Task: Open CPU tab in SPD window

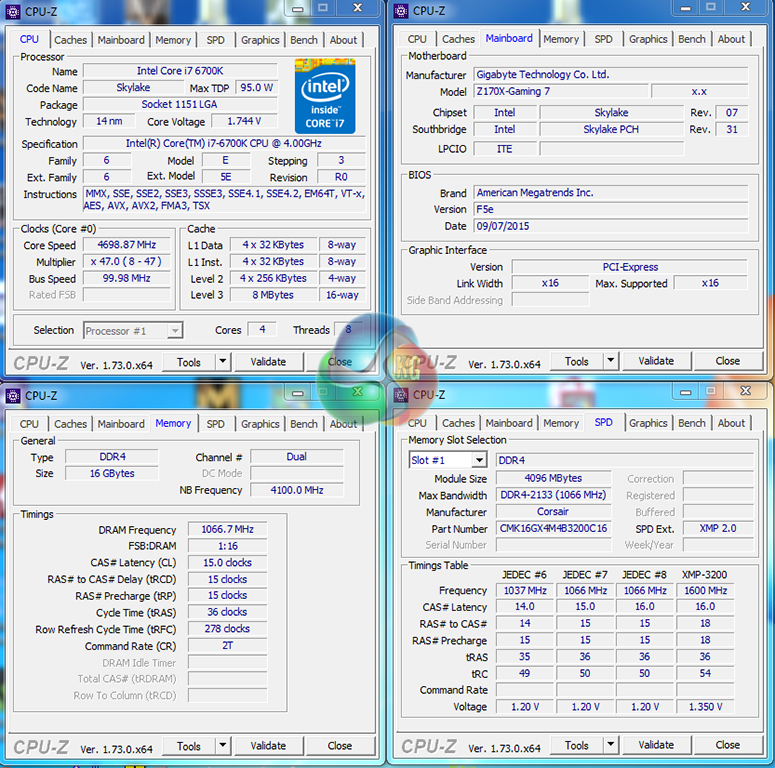Action: tap(417, 423)
